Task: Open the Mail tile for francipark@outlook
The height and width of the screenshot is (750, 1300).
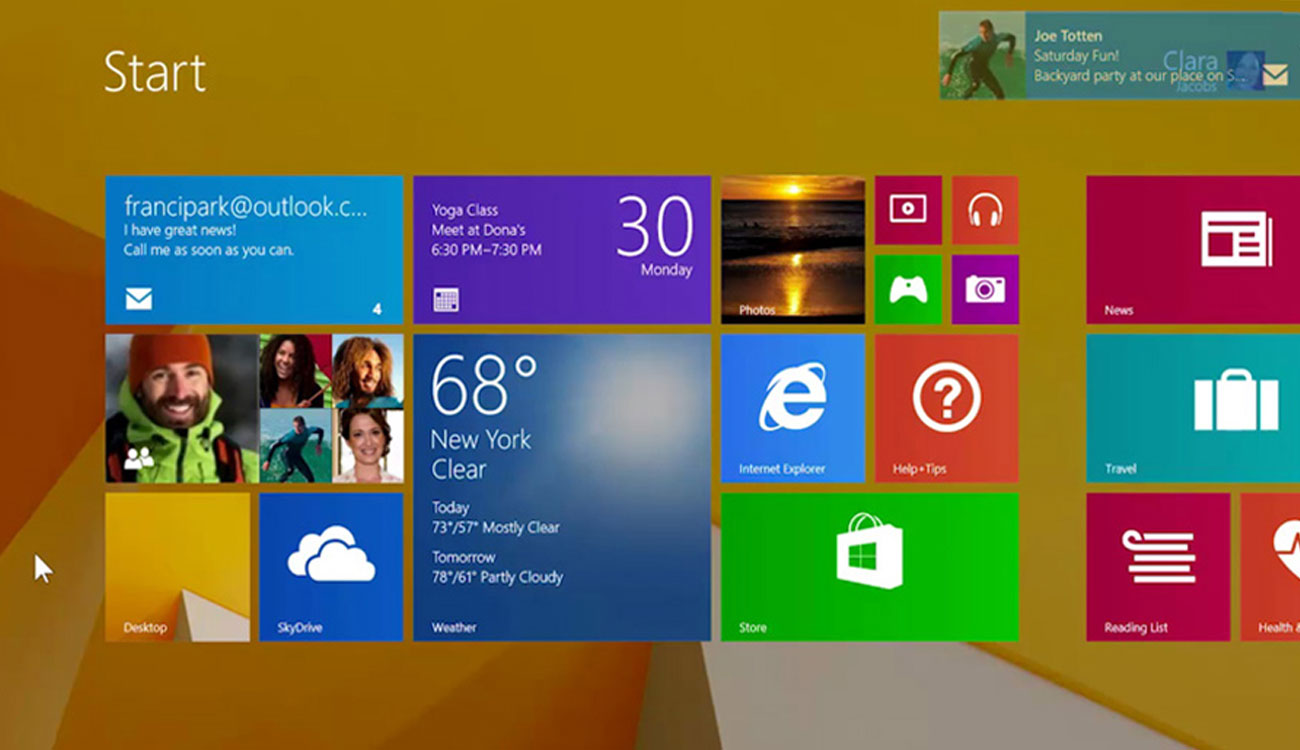Action: click(x=254, y=250)
